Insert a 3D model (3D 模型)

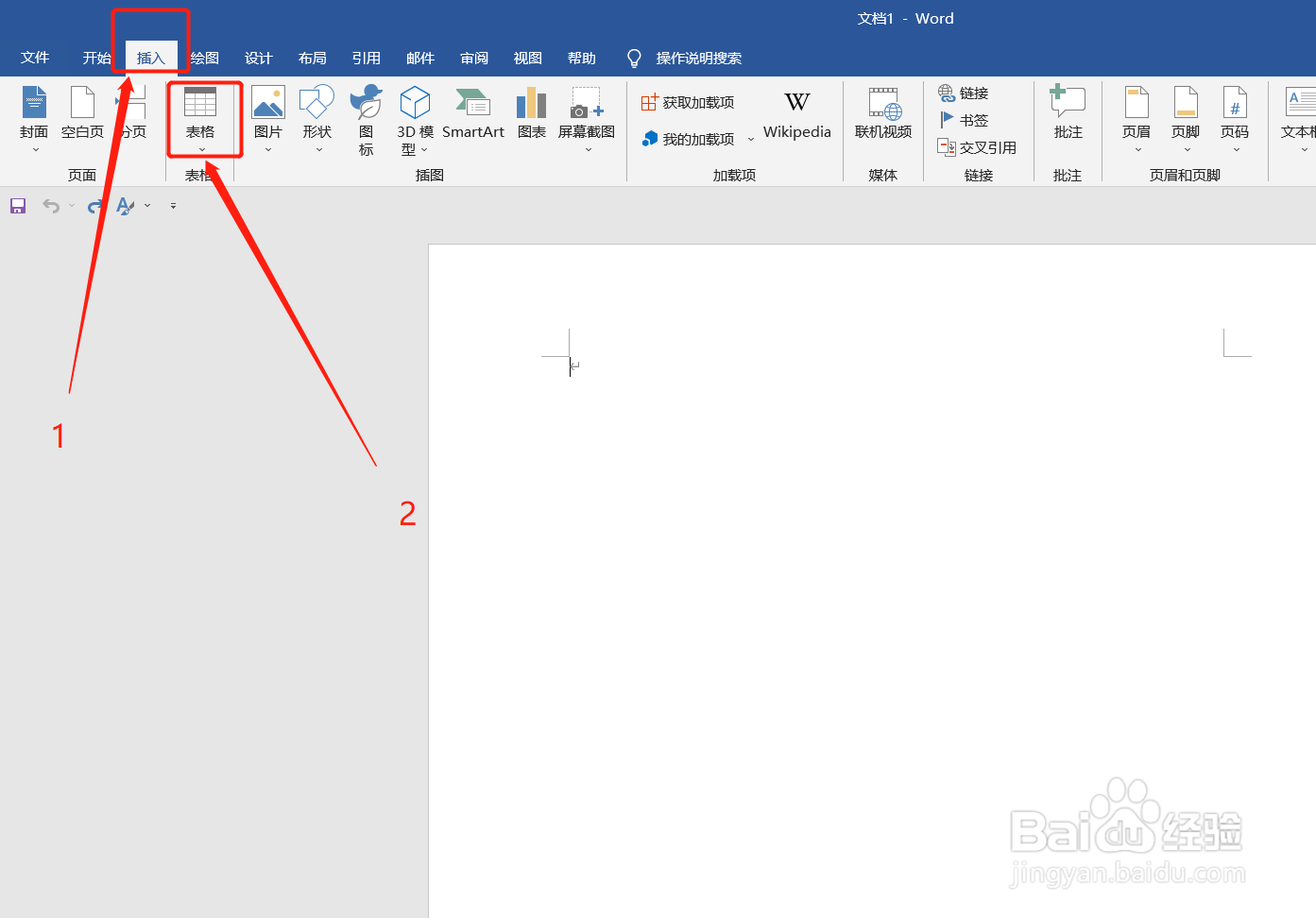(x=415, y=119)
